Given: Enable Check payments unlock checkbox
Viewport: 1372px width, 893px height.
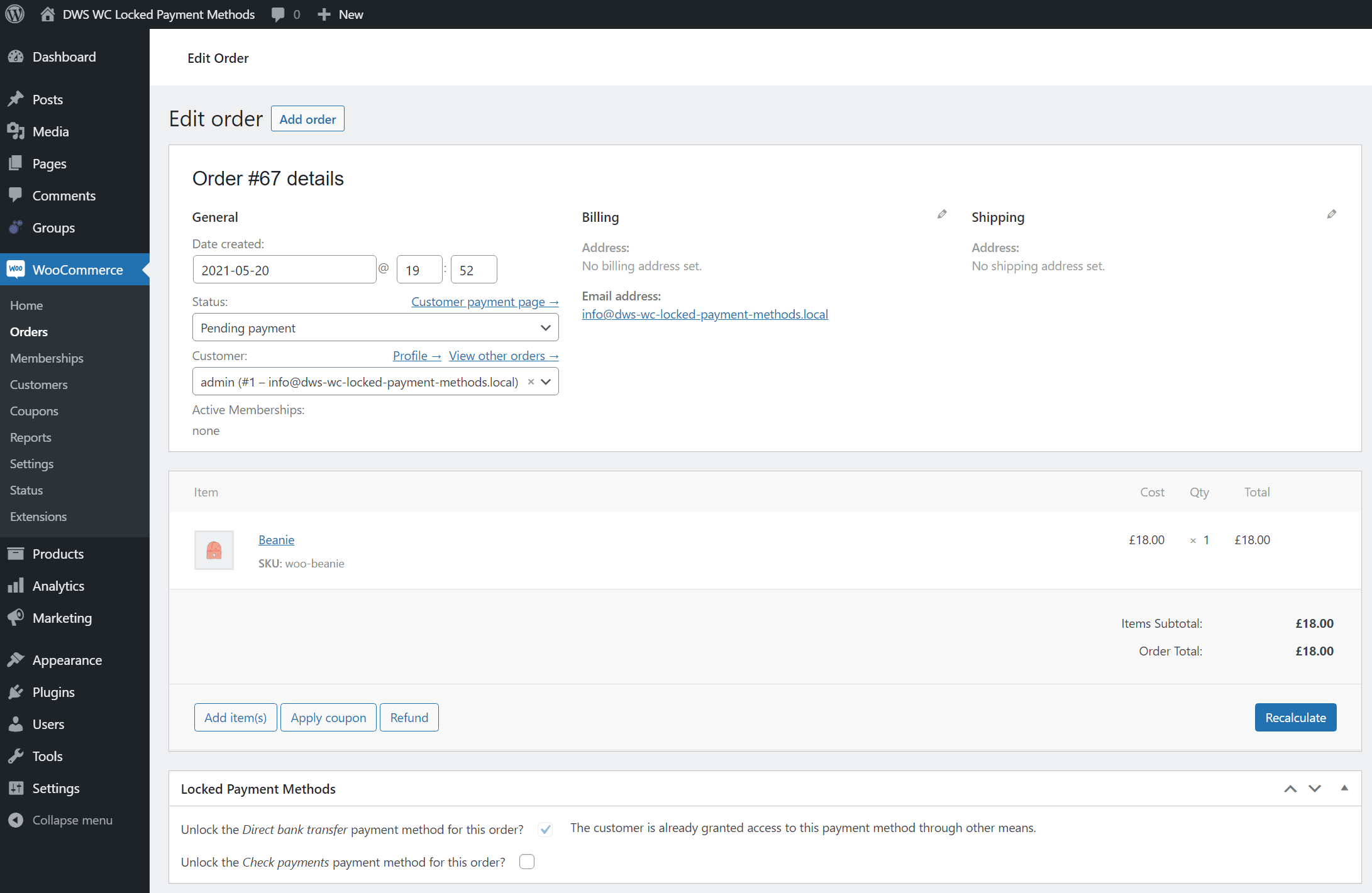Looking at the screenshot, I should click(x=527, y=862).
